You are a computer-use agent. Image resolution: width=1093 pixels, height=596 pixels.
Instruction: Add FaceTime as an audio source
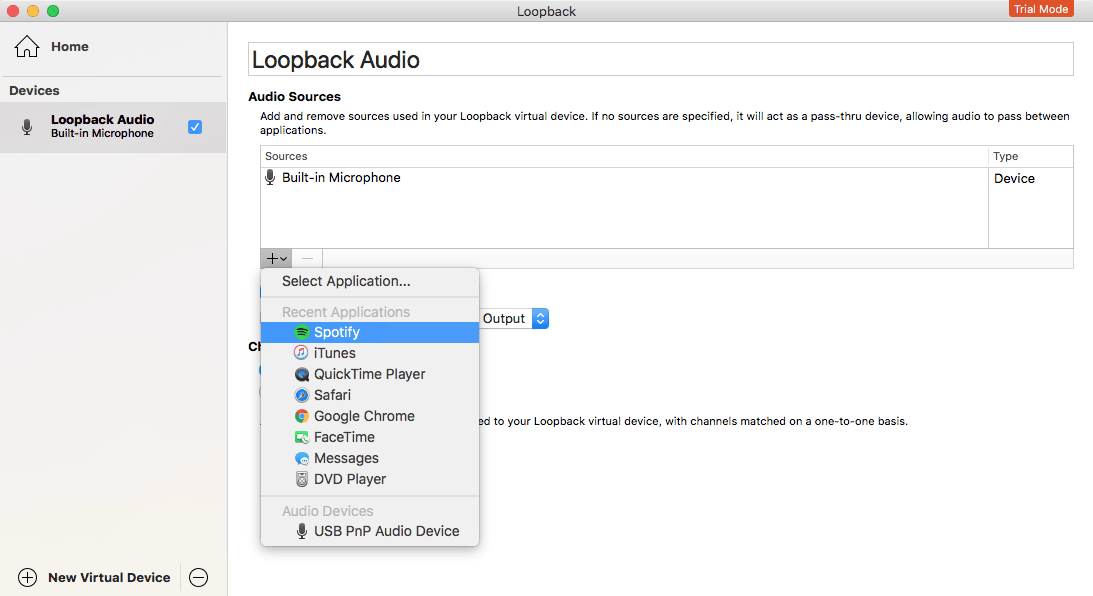369,437
